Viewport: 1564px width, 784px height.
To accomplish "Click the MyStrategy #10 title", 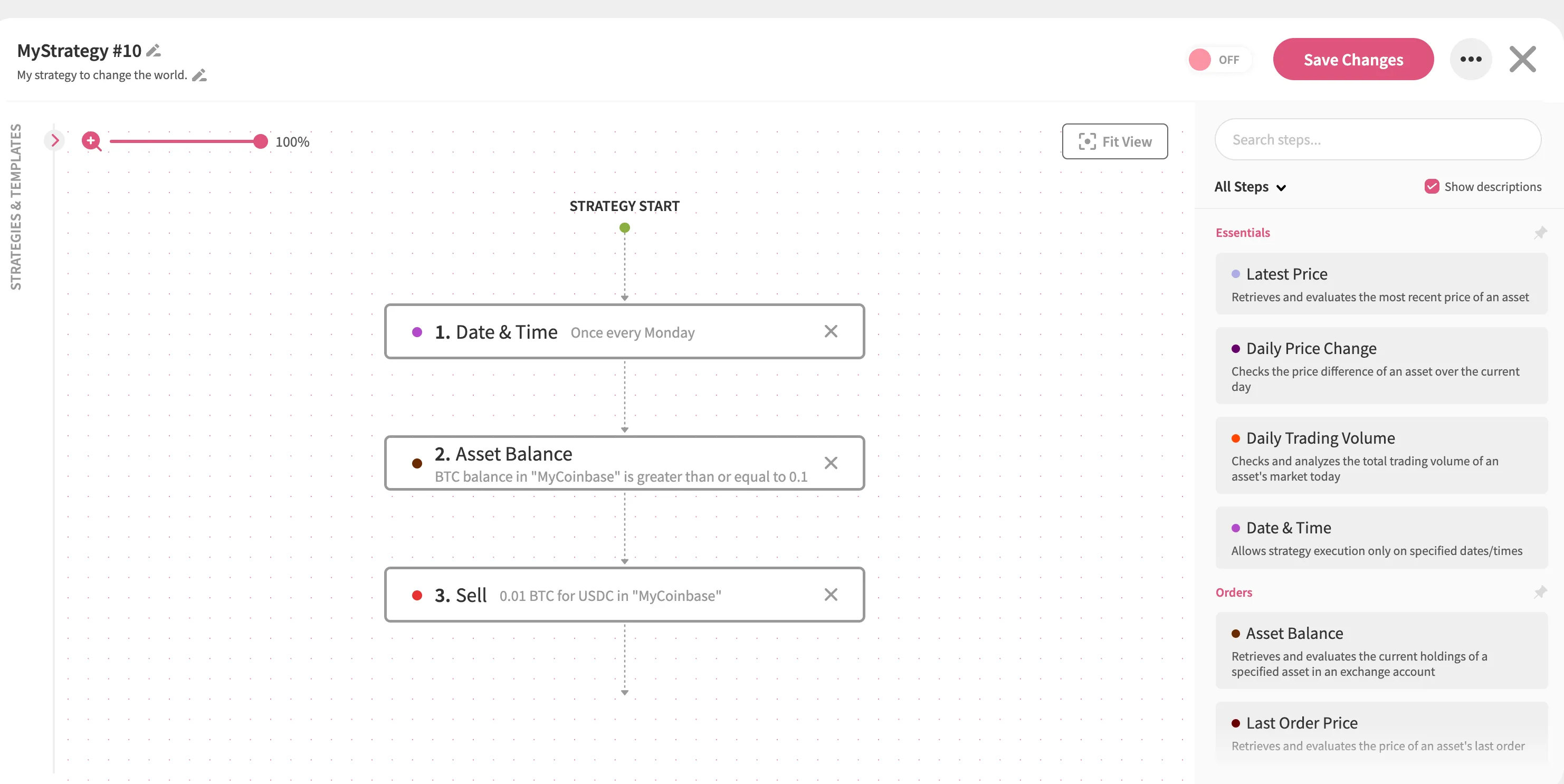I will pyautogui.click(x=79, y=51).
